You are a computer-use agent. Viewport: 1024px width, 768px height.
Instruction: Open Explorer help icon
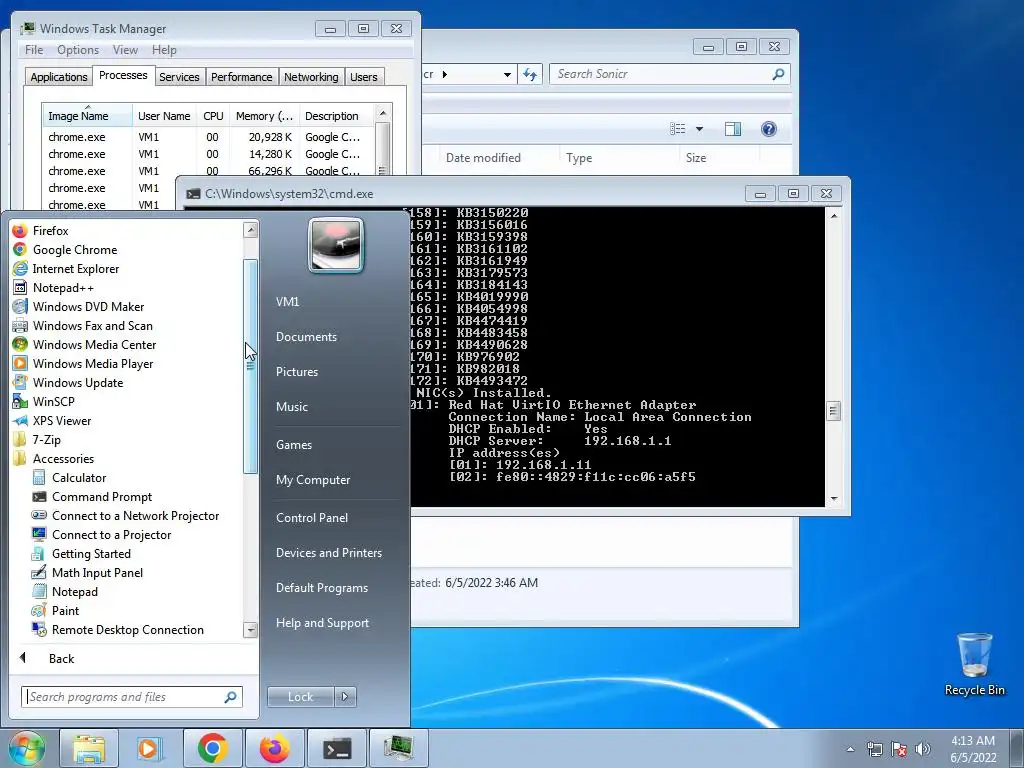(x=769, y=129)
